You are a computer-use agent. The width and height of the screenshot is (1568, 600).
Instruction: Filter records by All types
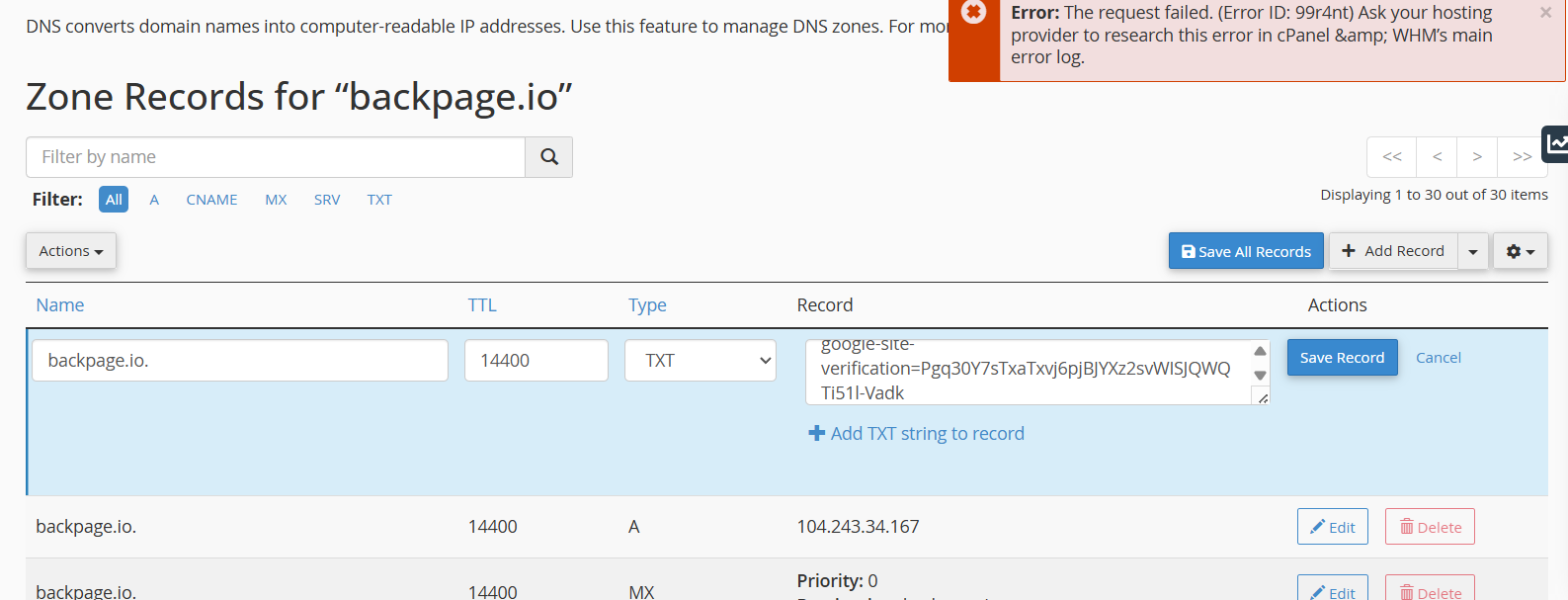pyautogui.click(x=115, y=200)
